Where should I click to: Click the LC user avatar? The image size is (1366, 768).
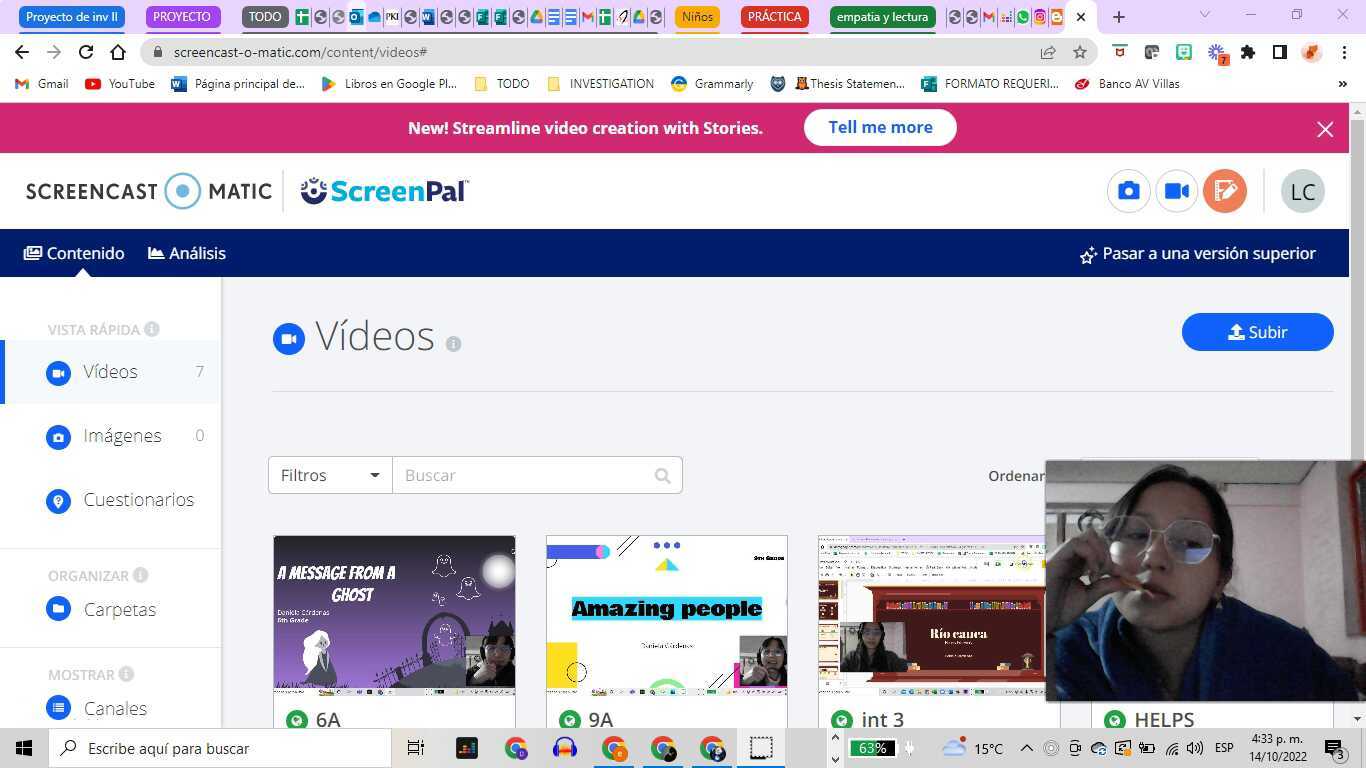click(x=1302, y=192)
